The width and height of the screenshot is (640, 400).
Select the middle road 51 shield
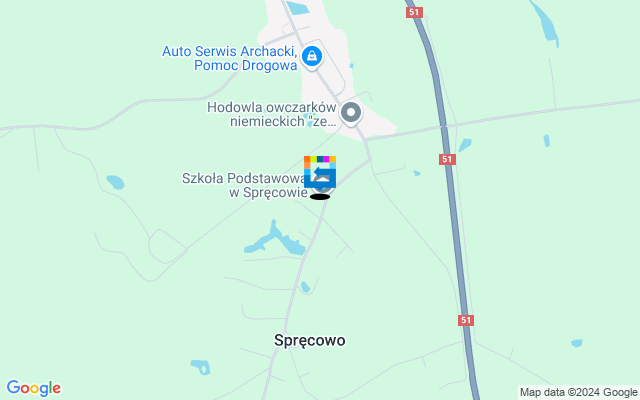[x=447, y=159]
